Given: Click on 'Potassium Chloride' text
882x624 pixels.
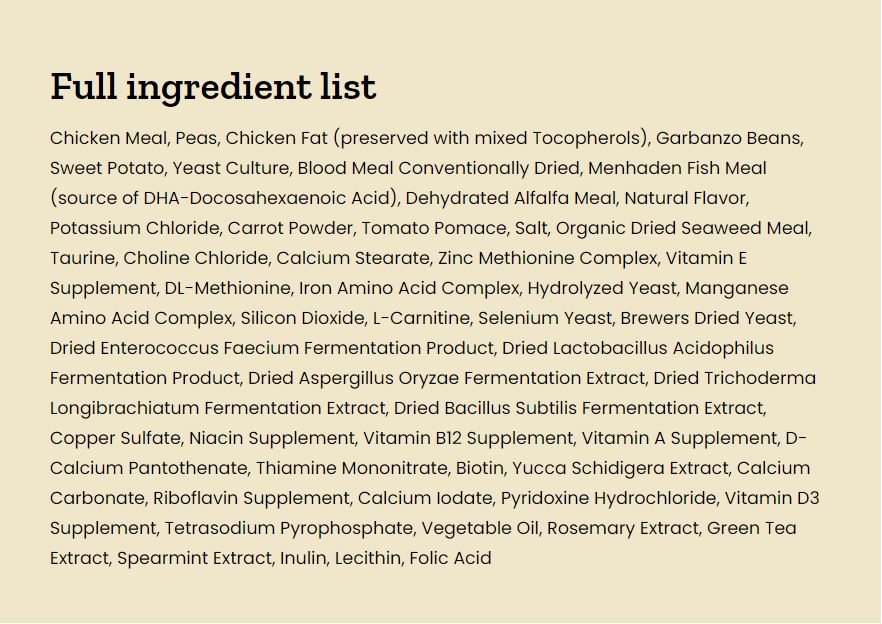Looking at the screenshot, I should point(134,228).
